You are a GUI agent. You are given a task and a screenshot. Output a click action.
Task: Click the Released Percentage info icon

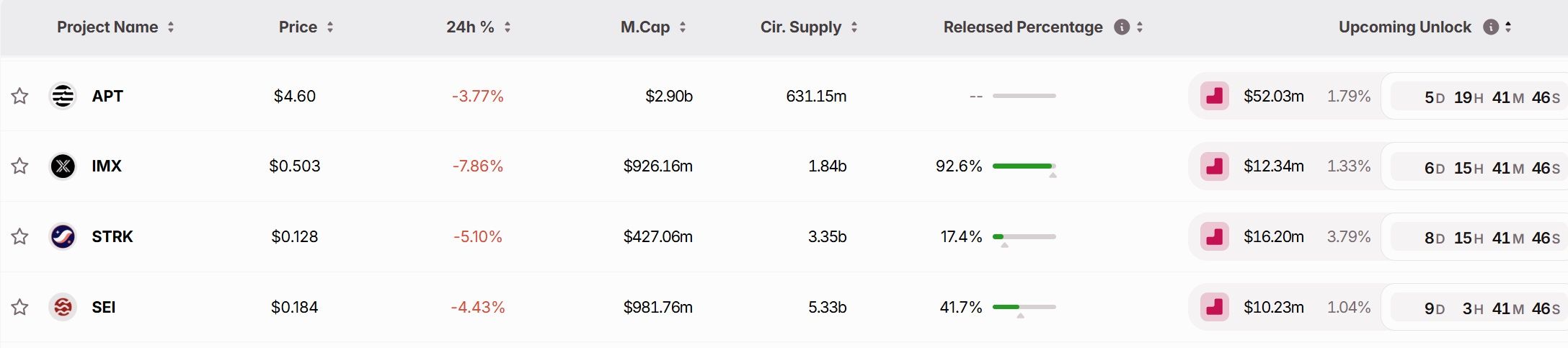[1122, 27]
